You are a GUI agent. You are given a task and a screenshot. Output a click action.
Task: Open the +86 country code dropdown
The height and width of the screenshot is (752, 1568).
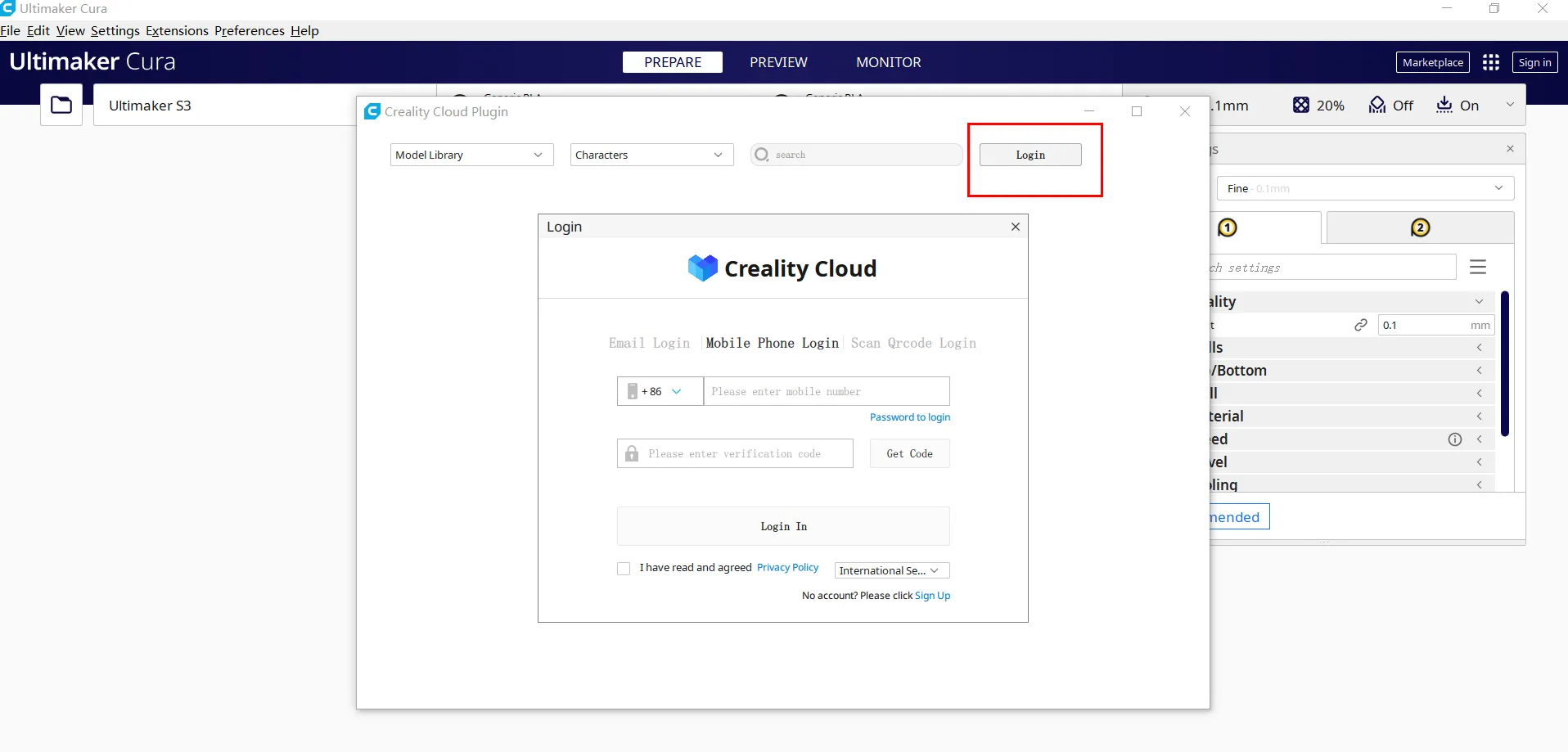point(660,391)
